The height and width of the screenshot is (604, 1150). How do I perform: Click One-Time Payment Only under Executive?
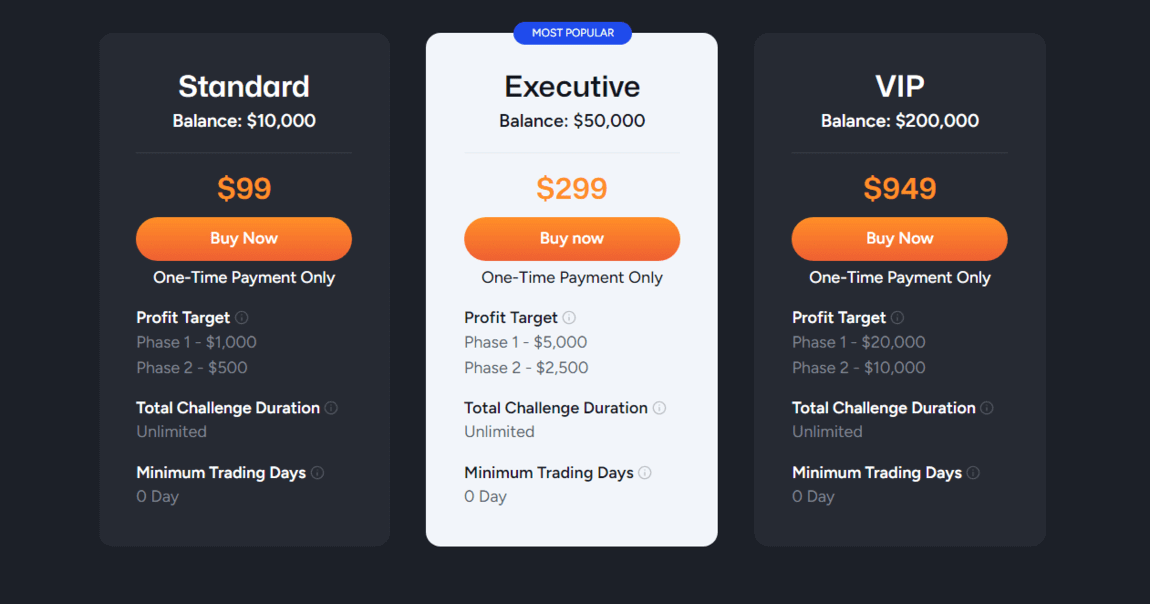pyautogui.click(x=572, y=277)
